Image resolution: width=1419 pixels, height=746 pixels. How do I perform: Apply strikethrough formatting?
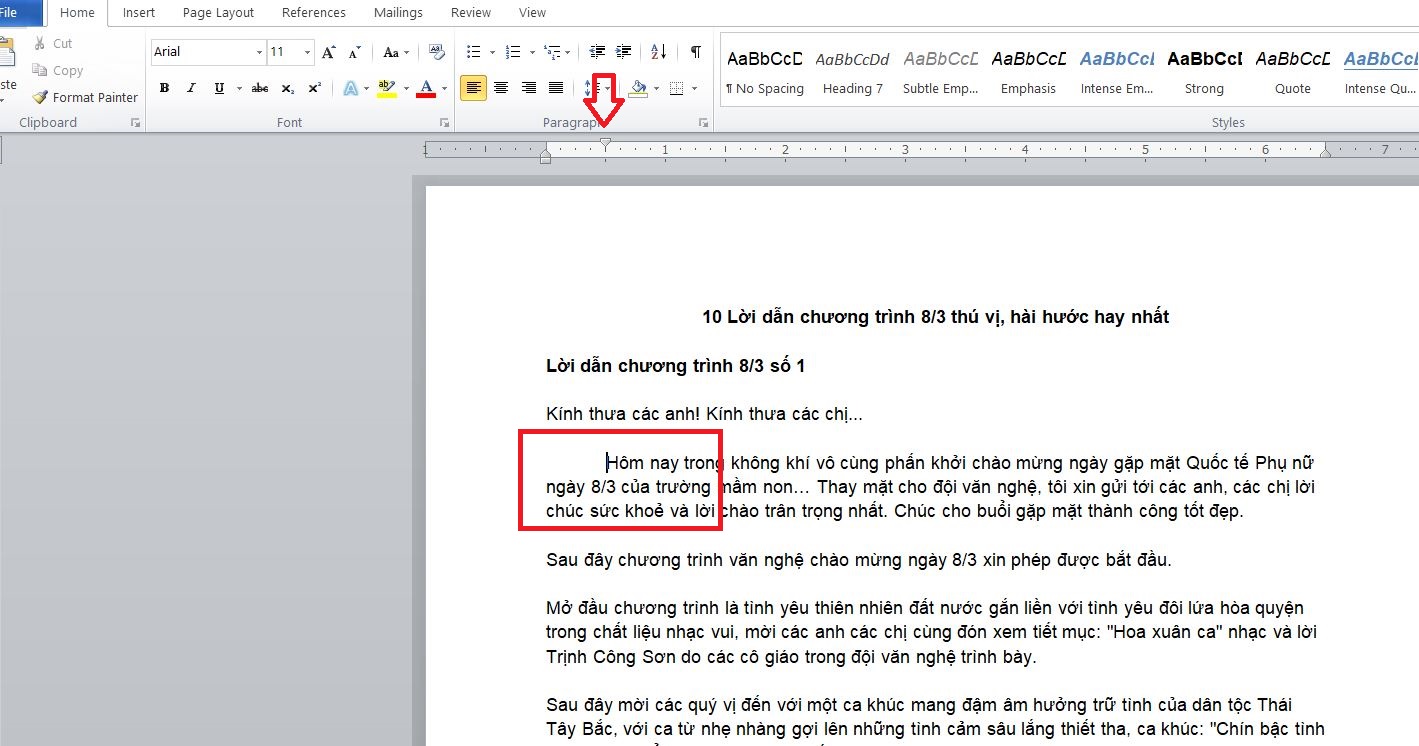259,87
